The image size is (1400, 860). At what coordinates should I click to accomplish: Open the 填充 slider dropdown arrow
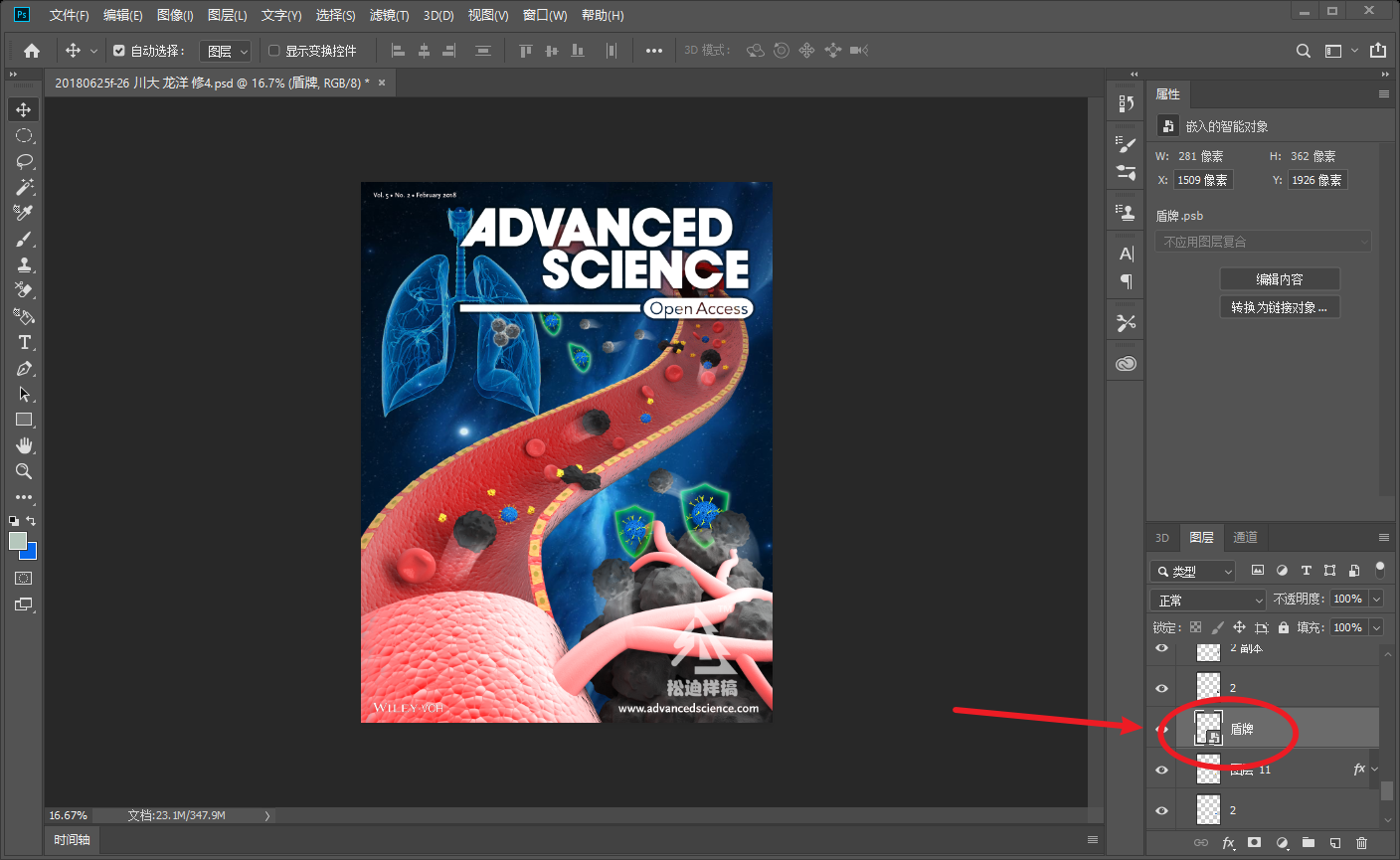1376,627
